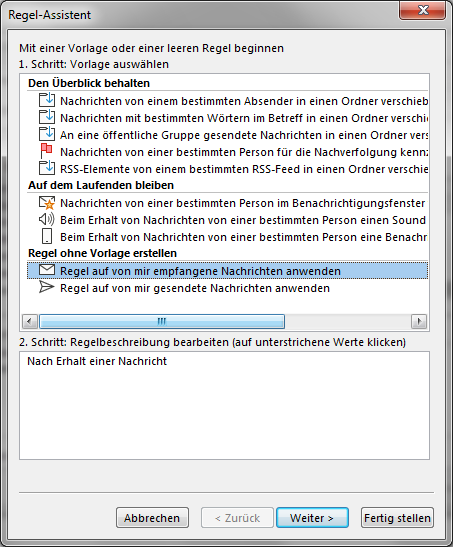Viewport: 453px width, 547px height.
Task: Click inside the Regelbeschreibung text box
Action: pos(224,405)
